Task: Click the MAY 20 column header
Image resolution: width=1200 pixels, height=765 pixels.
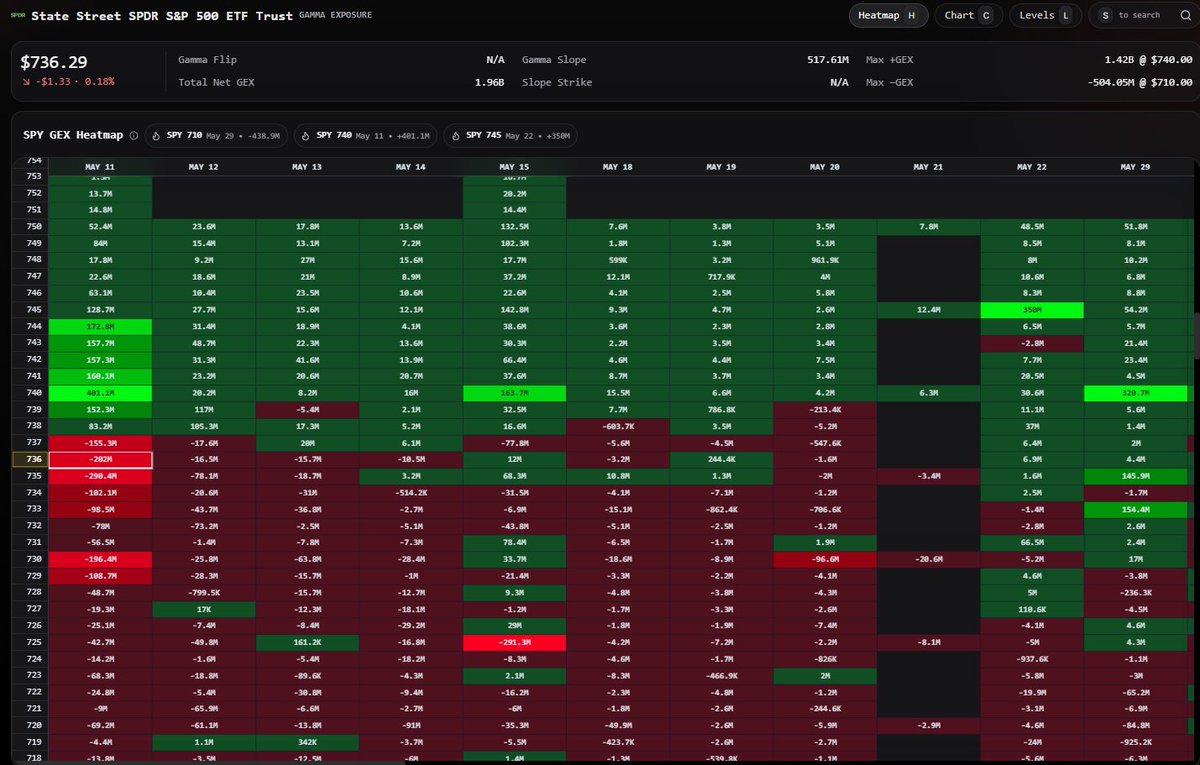Action: (x=825, y=167)
